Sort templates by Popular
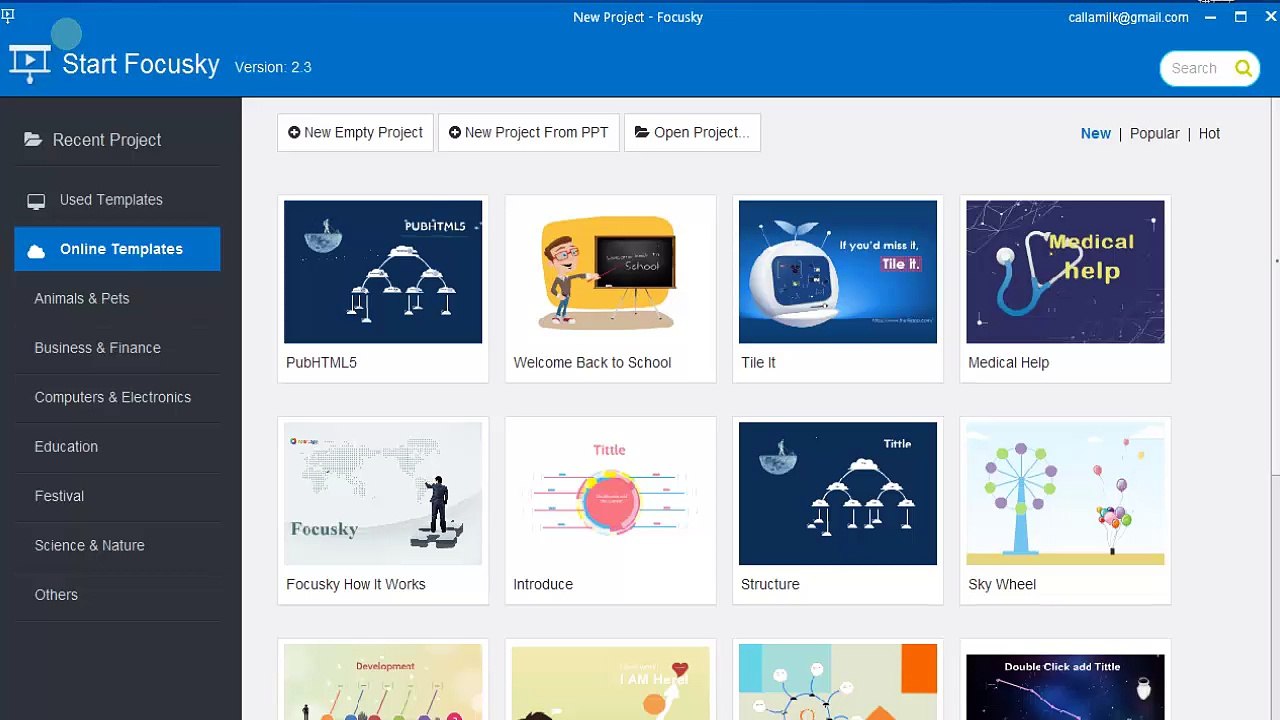 coord(1154,133)
